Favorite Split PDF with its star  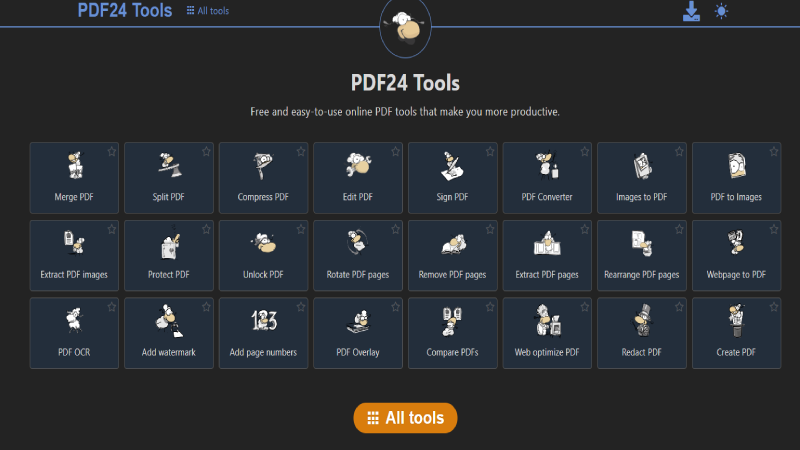206,152
